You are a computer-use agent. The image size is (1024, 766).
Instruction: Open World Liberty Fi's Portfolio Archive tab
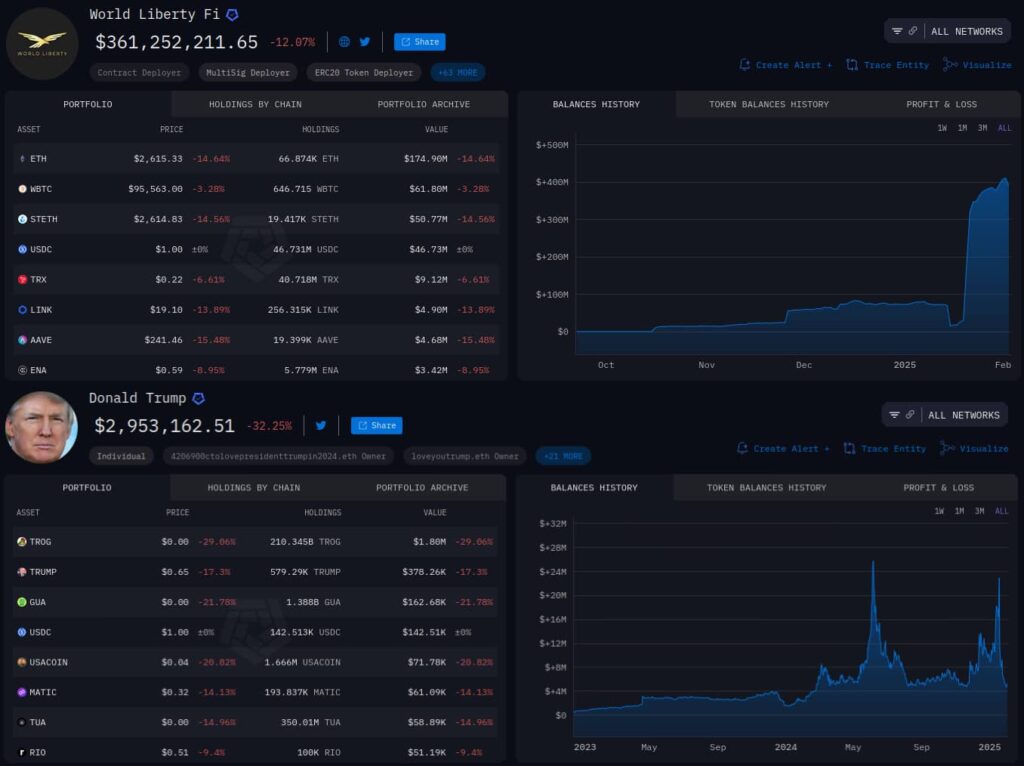424,104
